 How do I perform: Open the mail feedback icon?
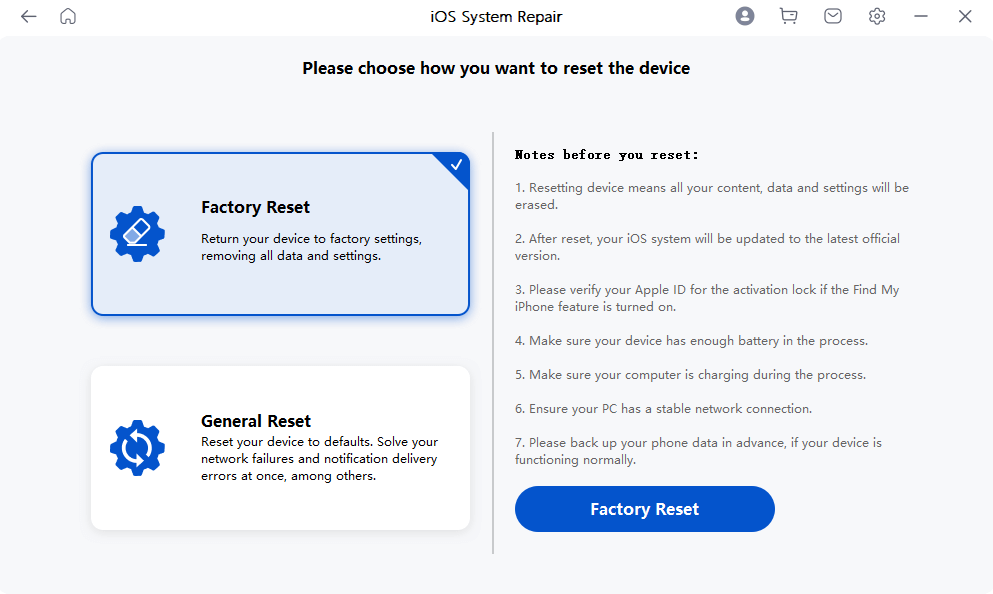click(x=833, y=16)
